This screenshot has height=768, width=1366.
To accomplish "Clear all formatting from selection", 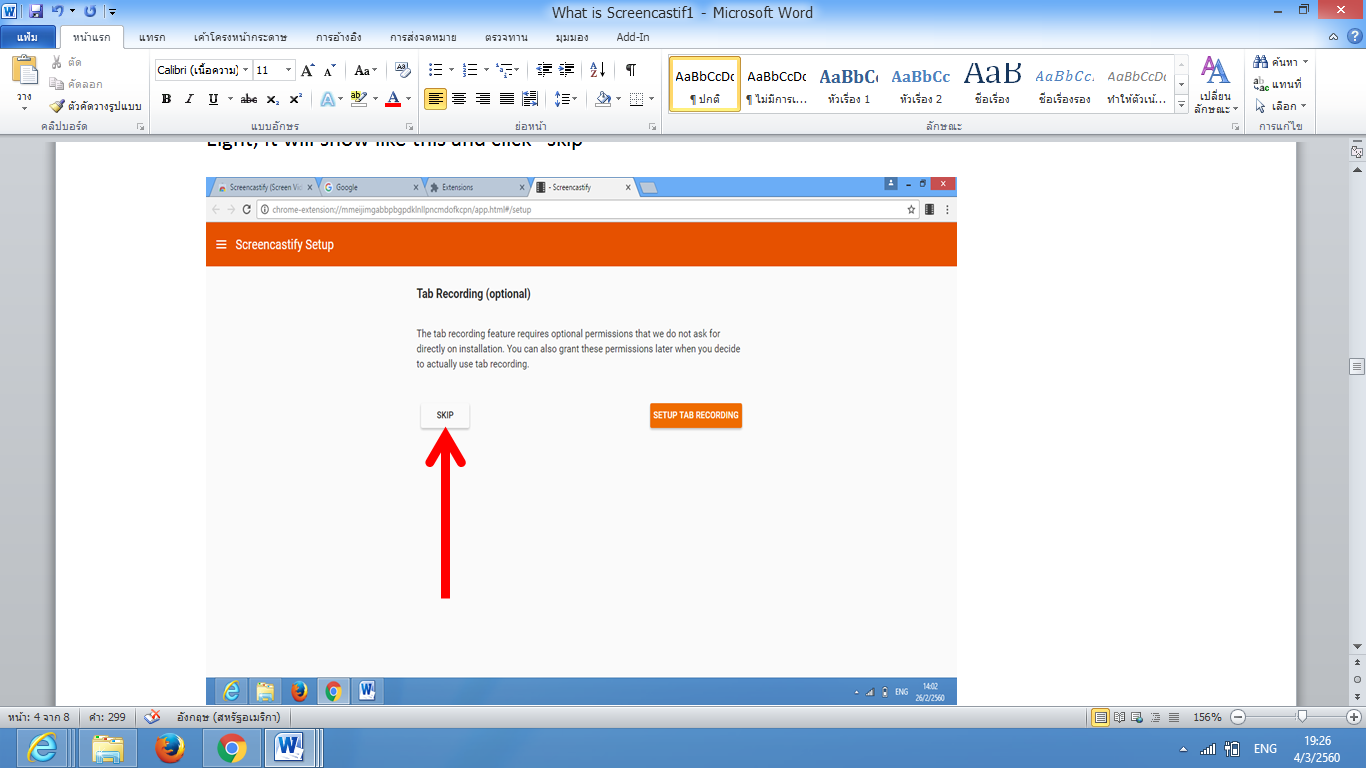I will point(402,70).
